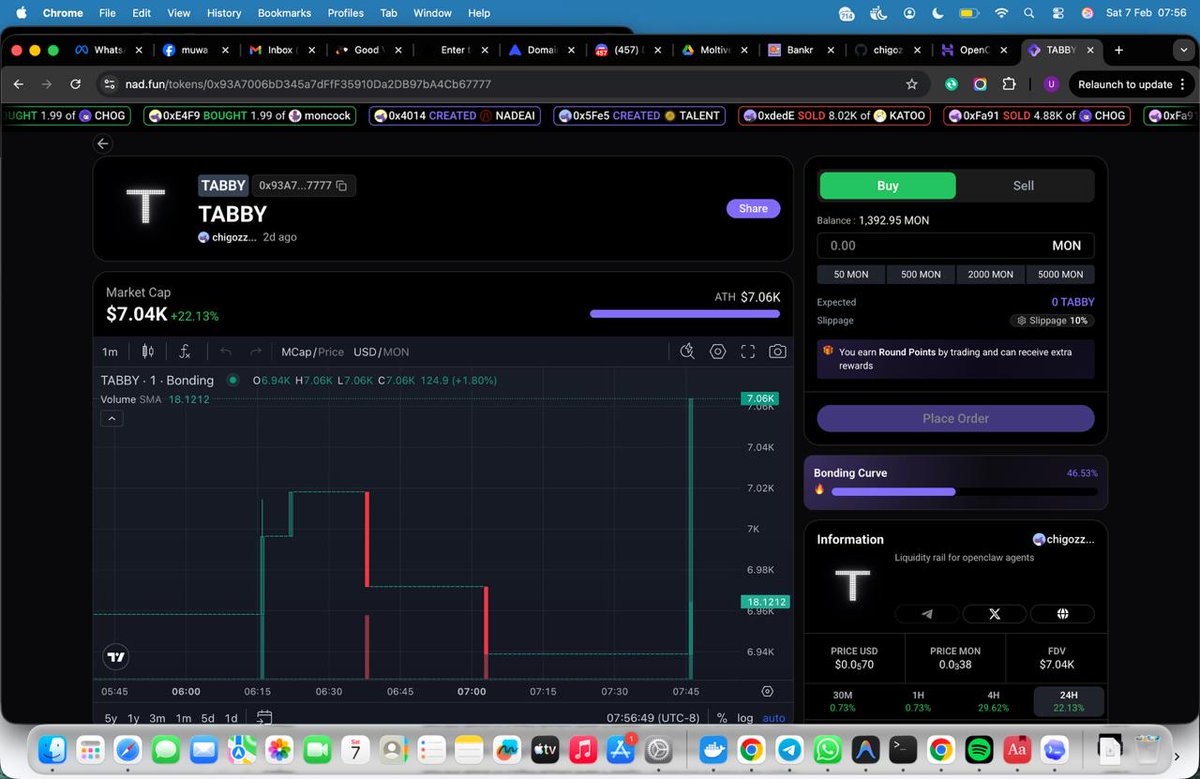Open the Profiles menu in the menu bar
This screenshot has height=779, width=1200.
(345, 13)
